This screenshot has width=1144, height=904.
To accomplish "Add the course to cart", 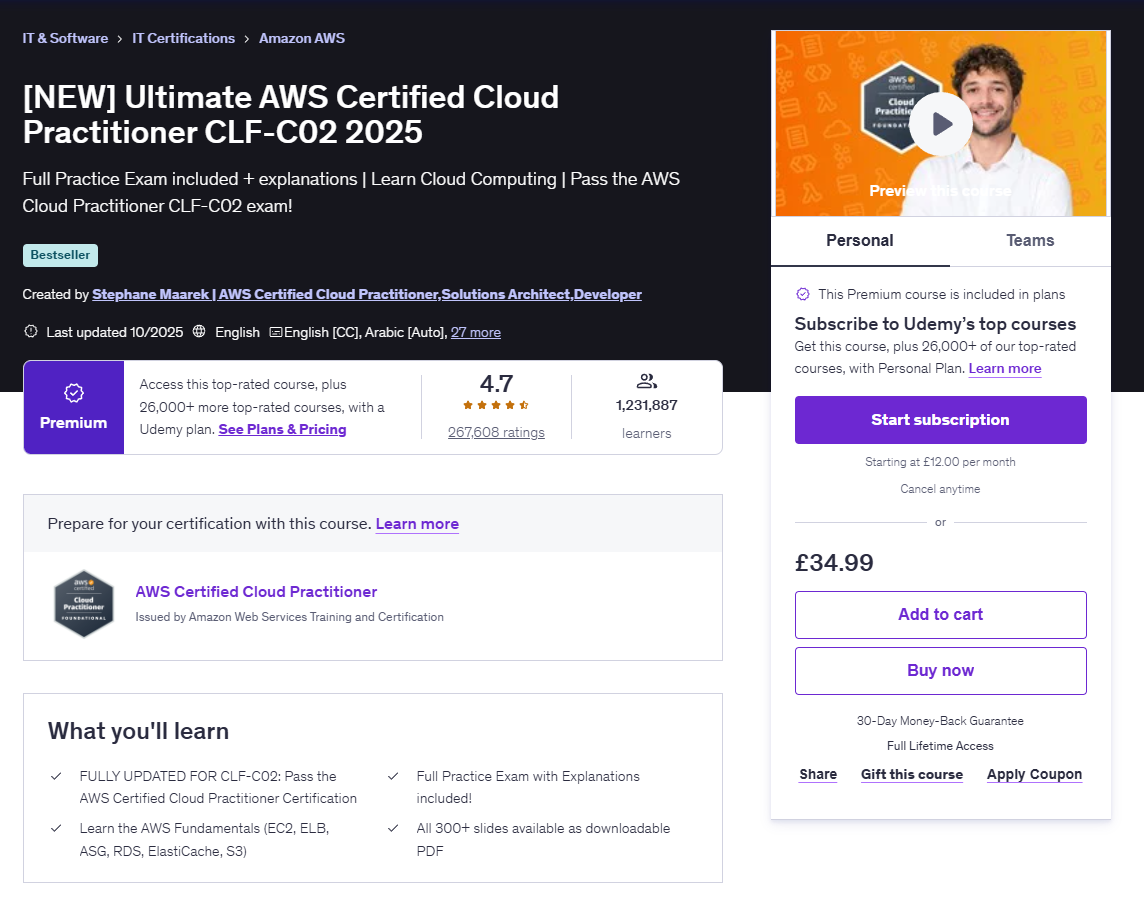I will pos(940,615).
